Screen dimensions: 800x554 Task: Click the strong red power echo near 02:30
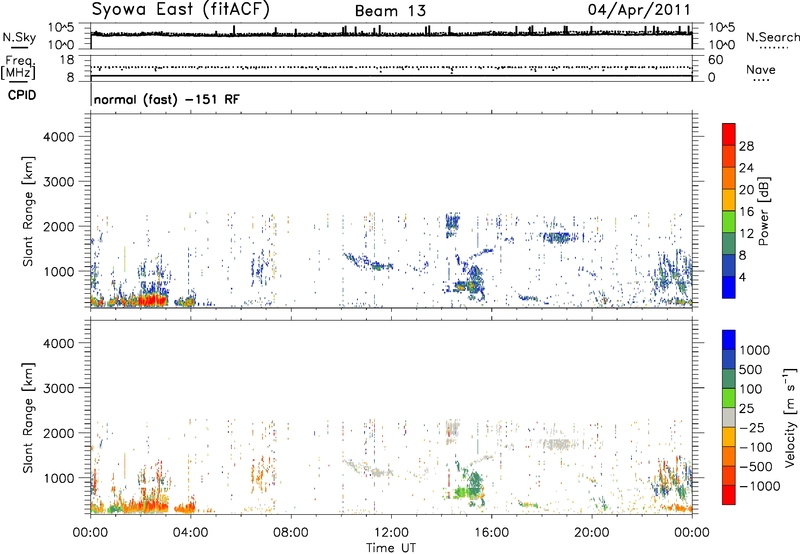152,300
